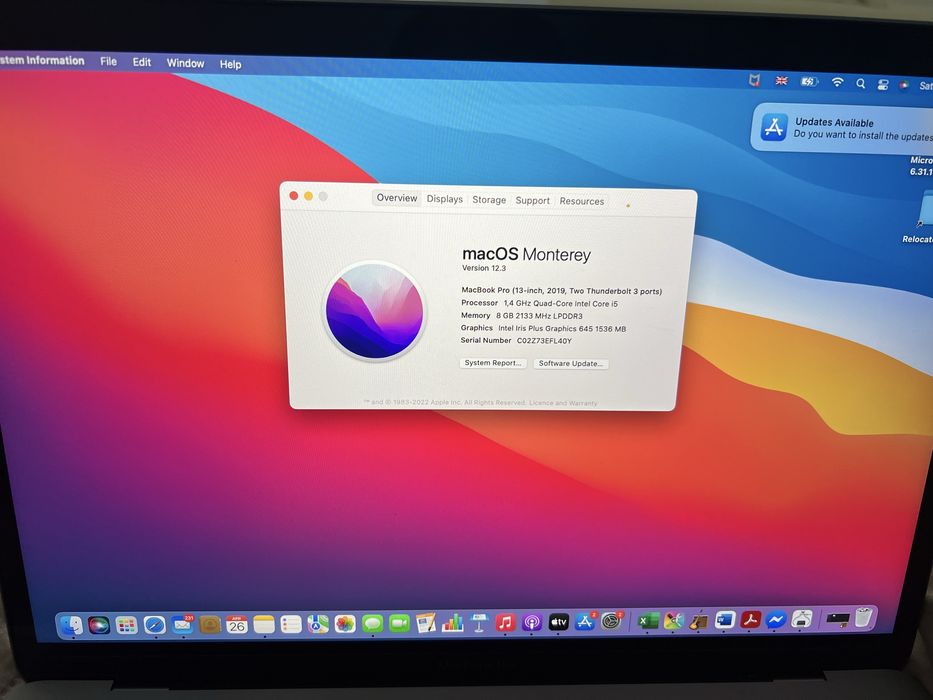
Task: Open Control Centre in menu bar
Action: 883,85
